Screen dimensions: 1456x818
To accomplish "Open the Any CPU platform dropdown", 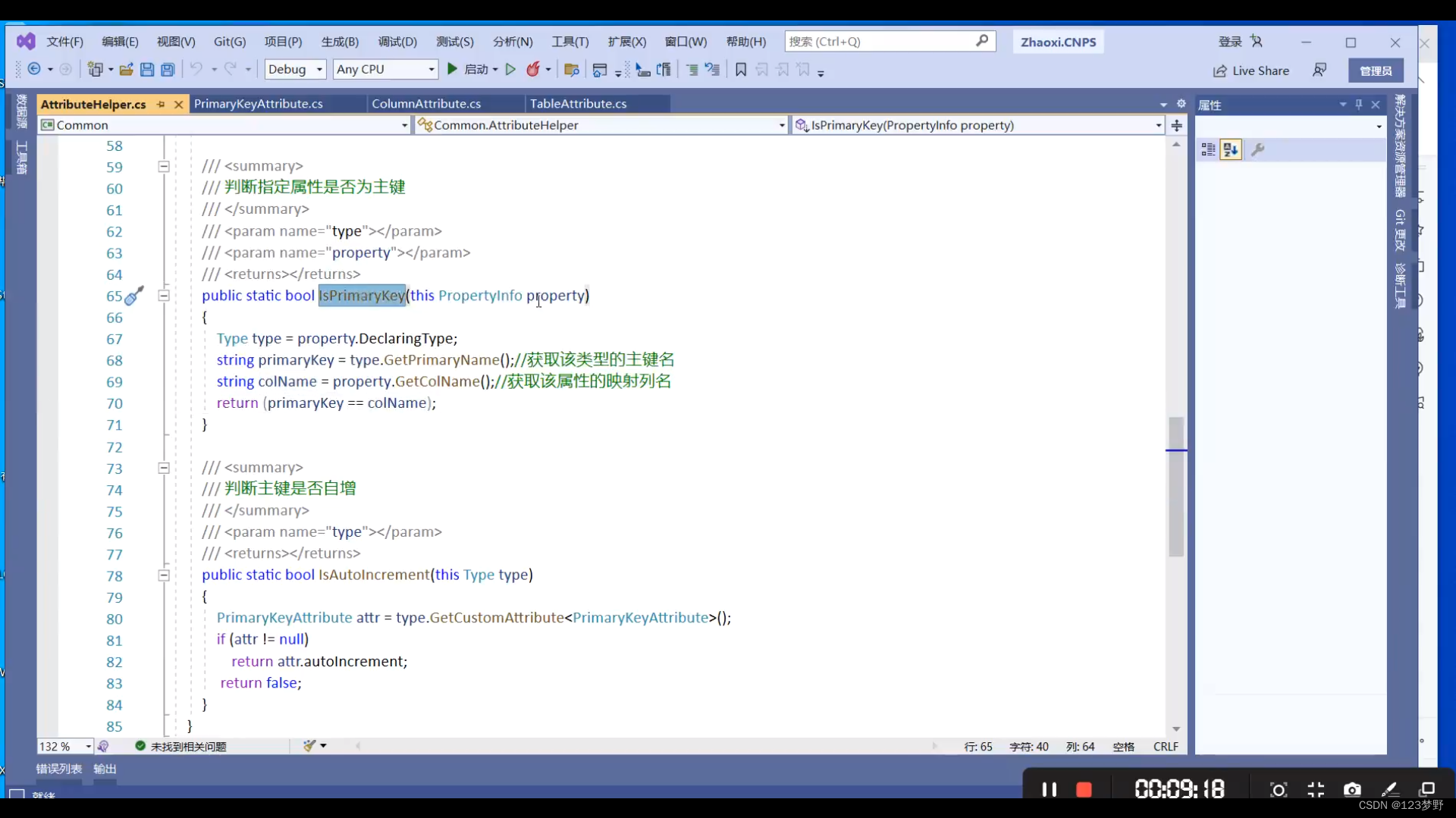I will tap(385, 69).
